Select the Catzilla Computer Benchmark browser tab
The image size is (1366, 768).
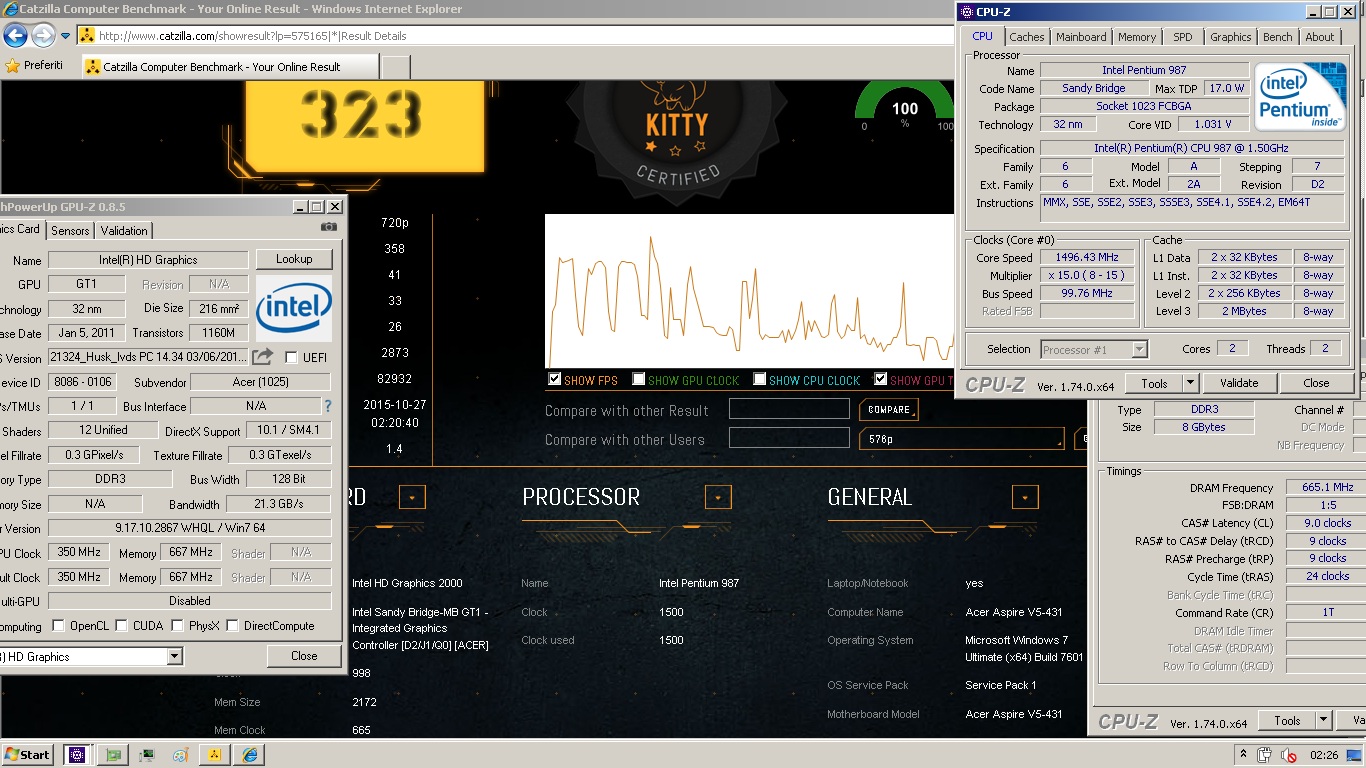(229, 67)
